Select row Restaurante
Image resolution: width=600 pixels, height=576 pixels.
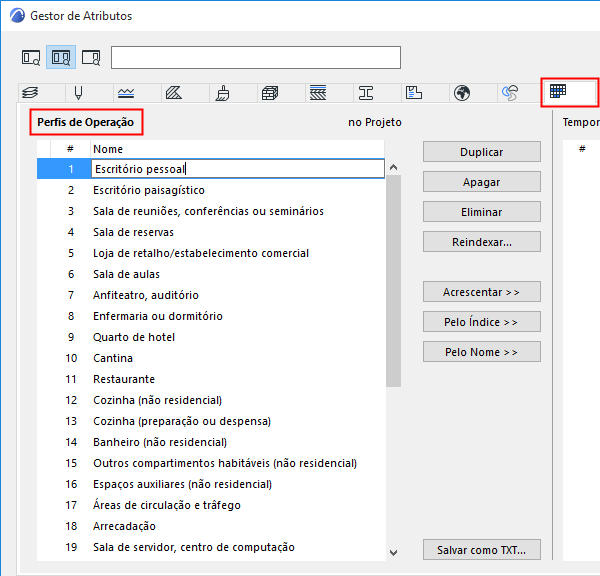click(211, 379)
